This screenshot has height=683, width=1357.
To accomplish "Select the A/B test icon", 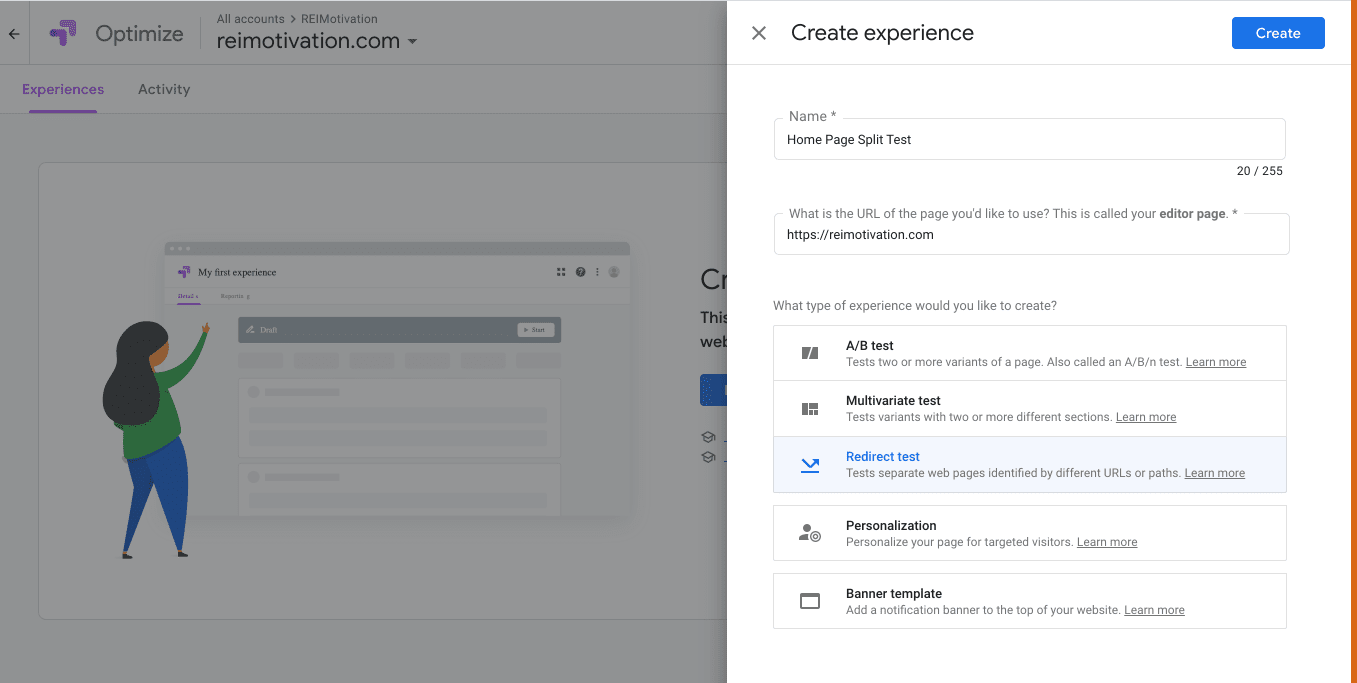I will (810, 353).
